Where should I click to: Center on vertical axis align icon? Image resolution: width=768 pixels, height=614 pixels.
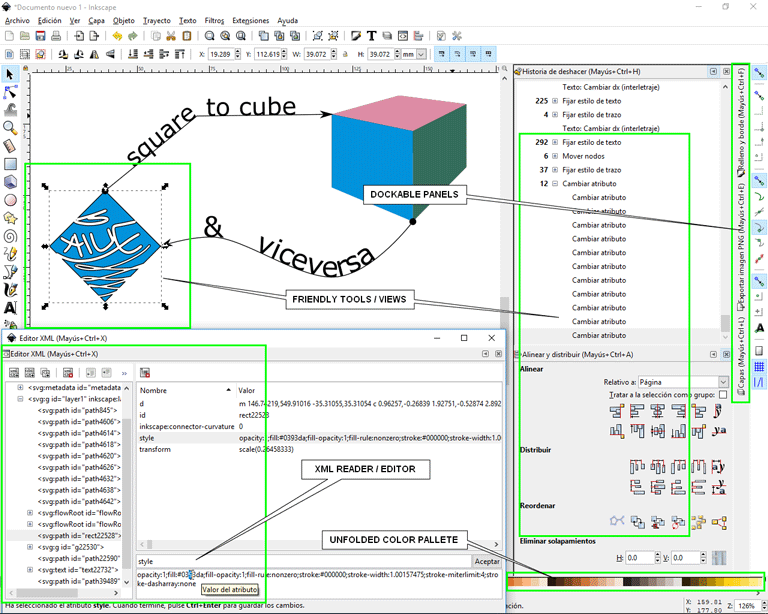coord(658,411)
